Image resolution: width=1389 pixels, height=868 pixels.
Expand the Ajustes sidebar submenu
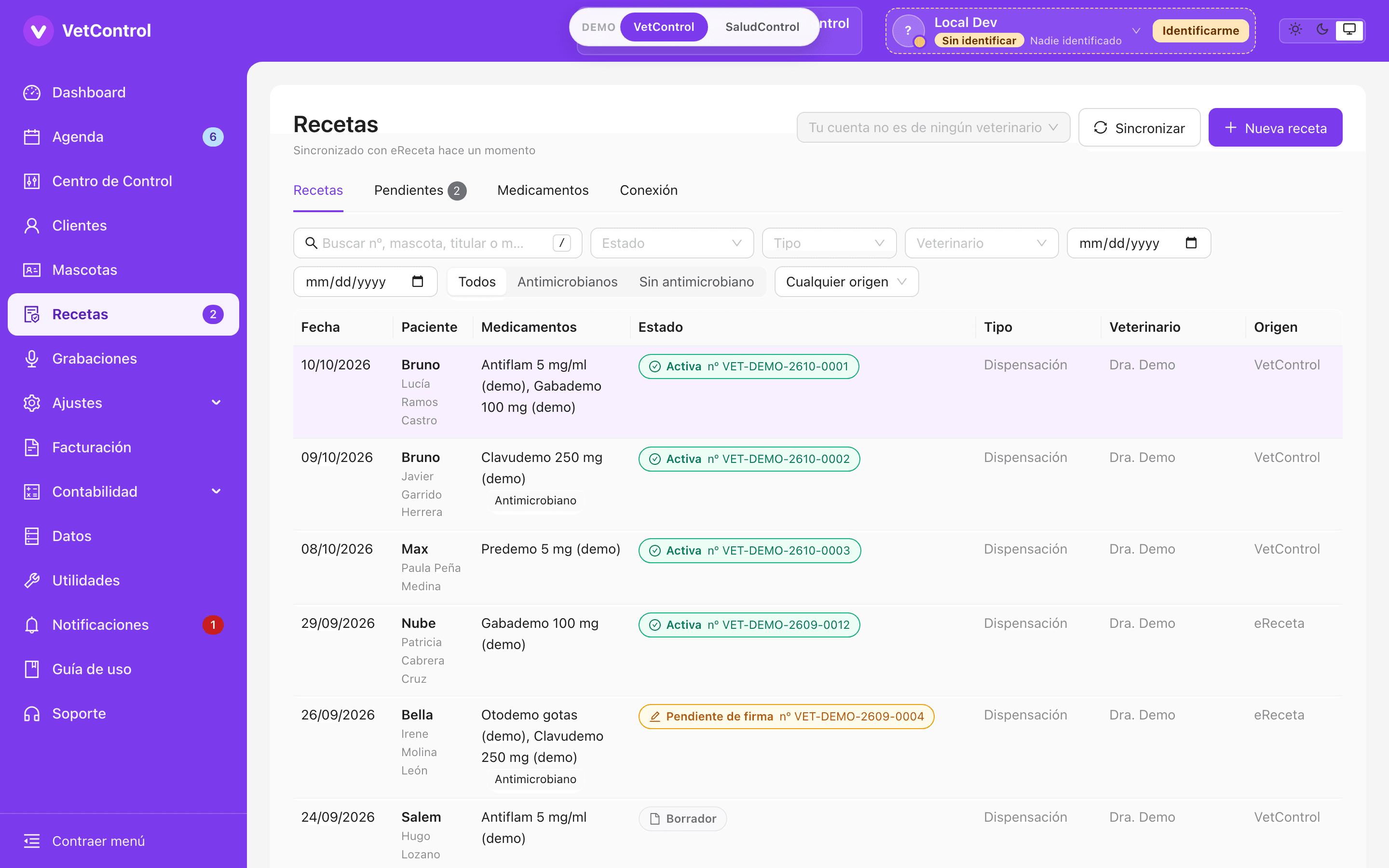click(216, 403)
